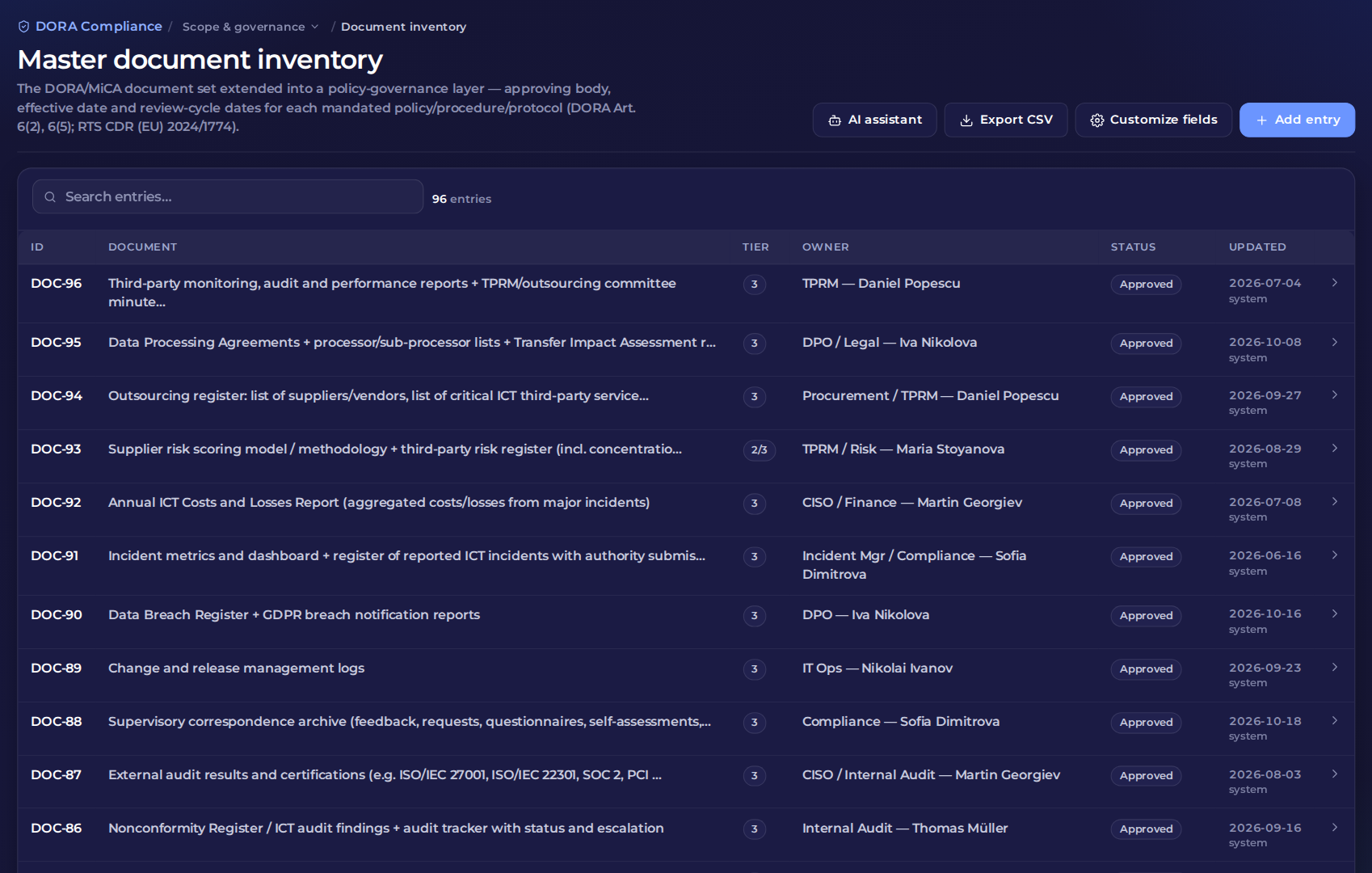
Task: Click tier badge 3 on DOC-90
Action: 754,616
